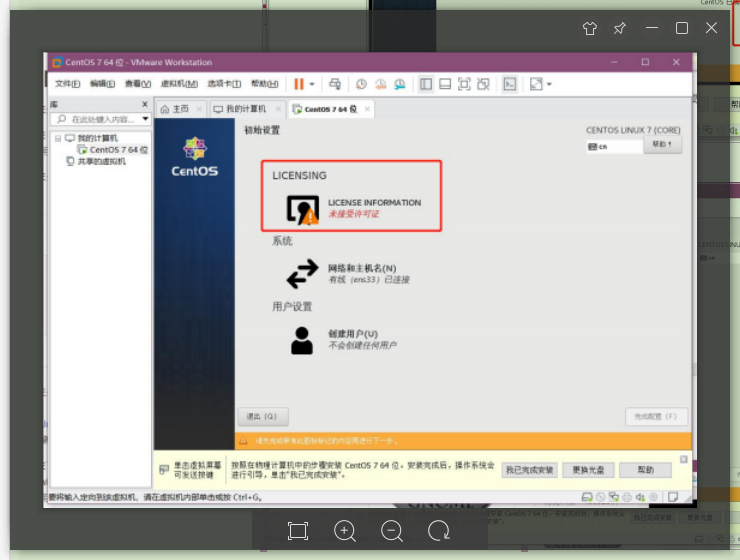
Task: Enter full screen mode icon
Action: (464, 84)
